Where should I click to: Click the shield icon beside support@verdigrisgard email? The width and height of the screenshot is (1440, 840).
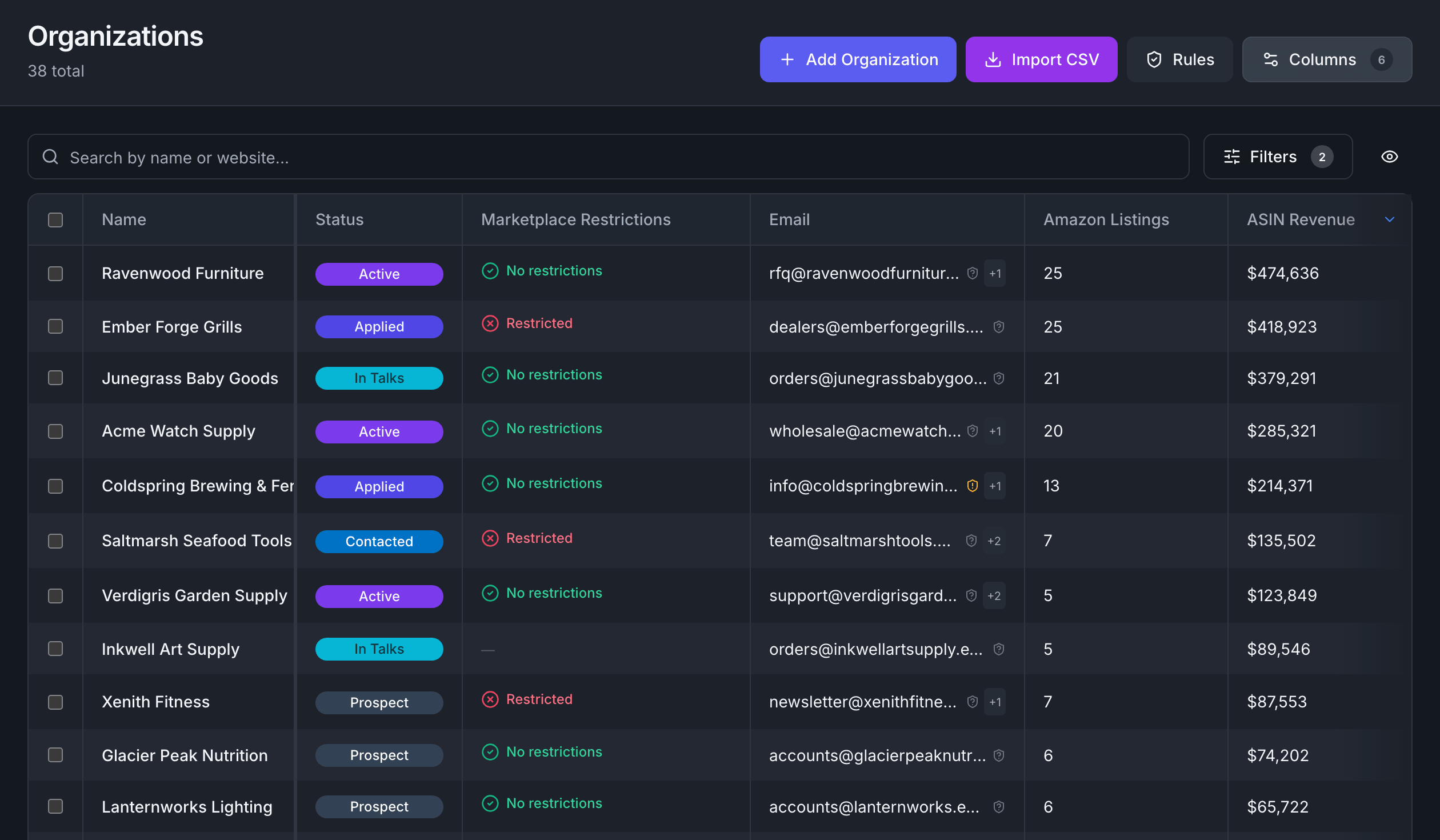[971, 595]
